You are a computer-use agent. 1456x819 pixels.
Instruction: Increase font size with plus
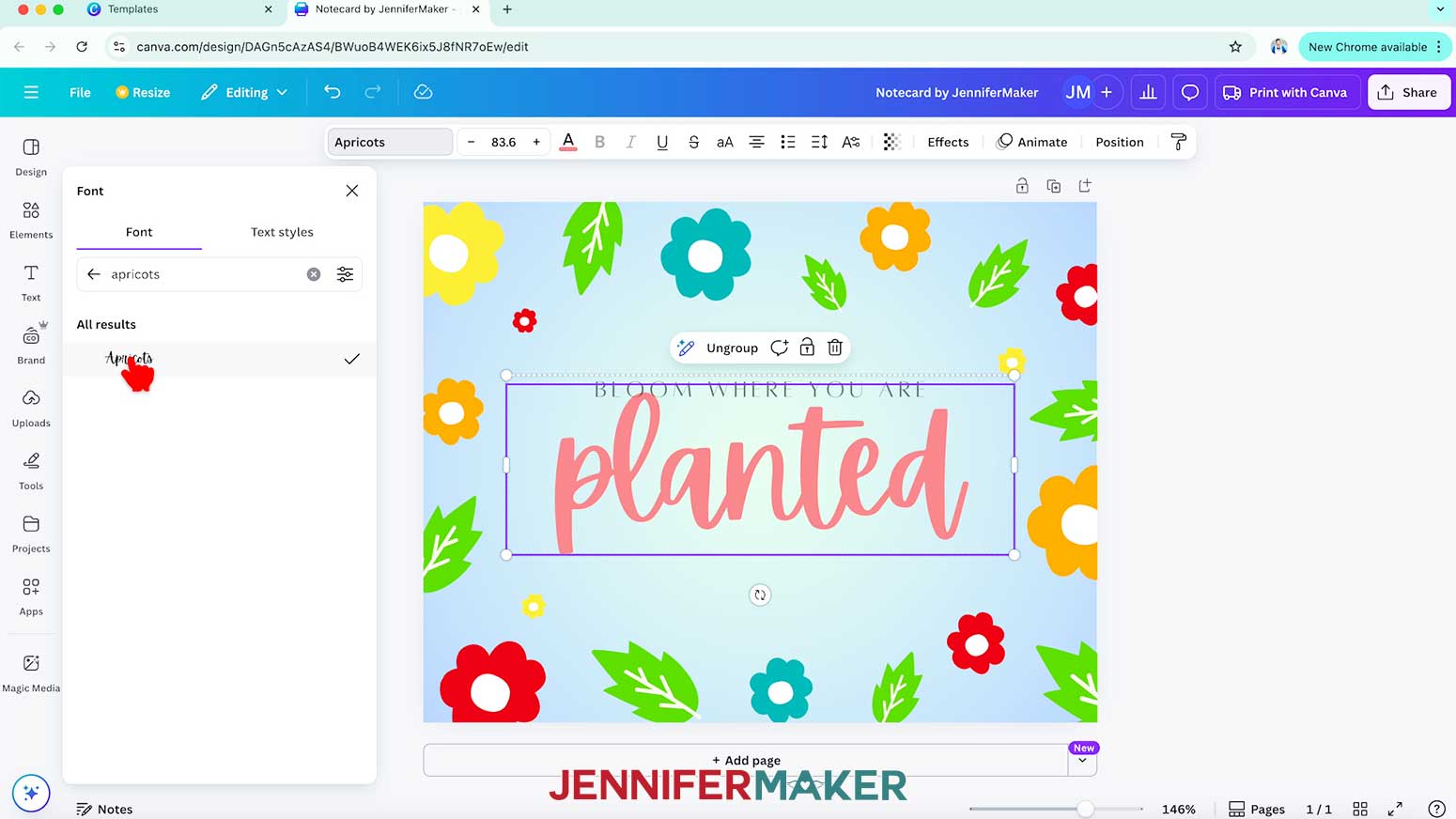point(536,142)
